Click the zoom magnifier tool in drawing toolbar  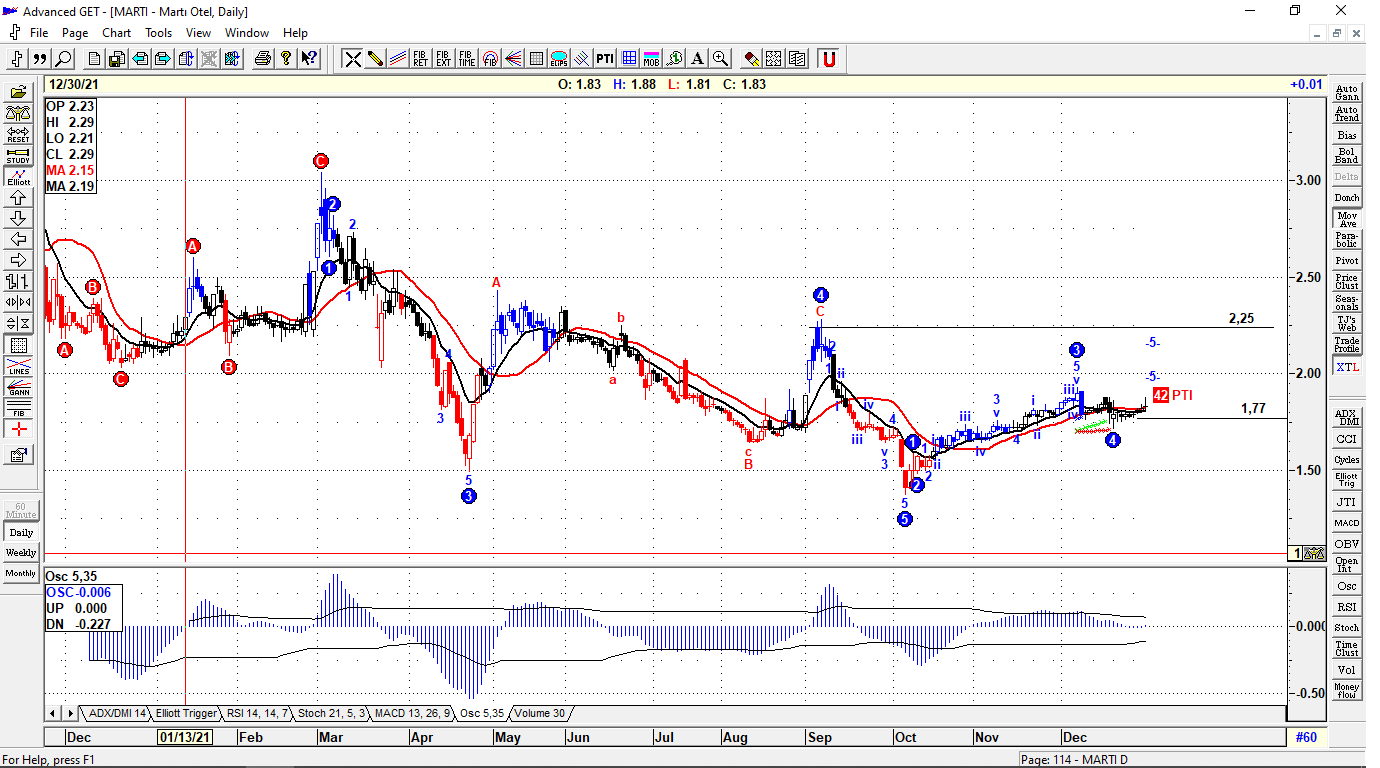click(720, 58)
